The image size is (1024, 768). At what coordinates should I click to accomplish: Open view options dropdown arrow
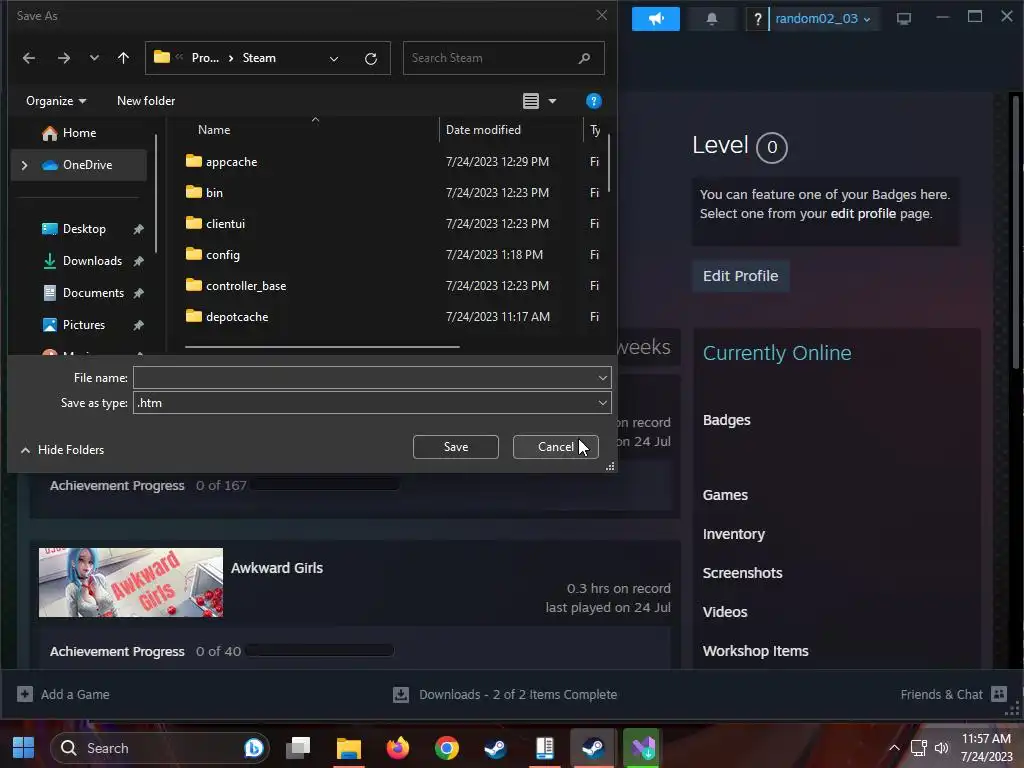pos(552,101)
